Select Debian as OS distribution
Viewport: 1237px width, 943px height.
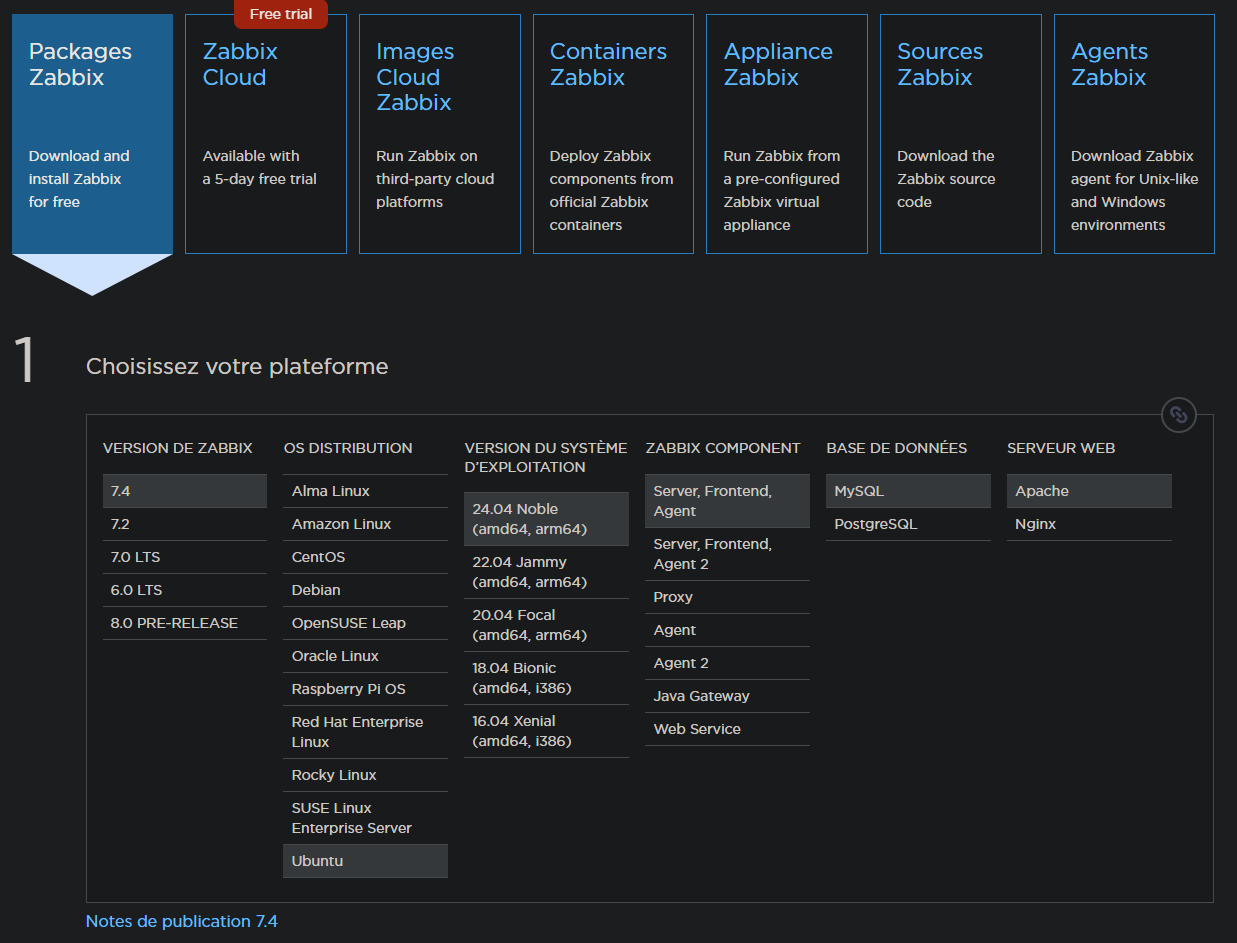pyautogui.click(x=365, y=590)
